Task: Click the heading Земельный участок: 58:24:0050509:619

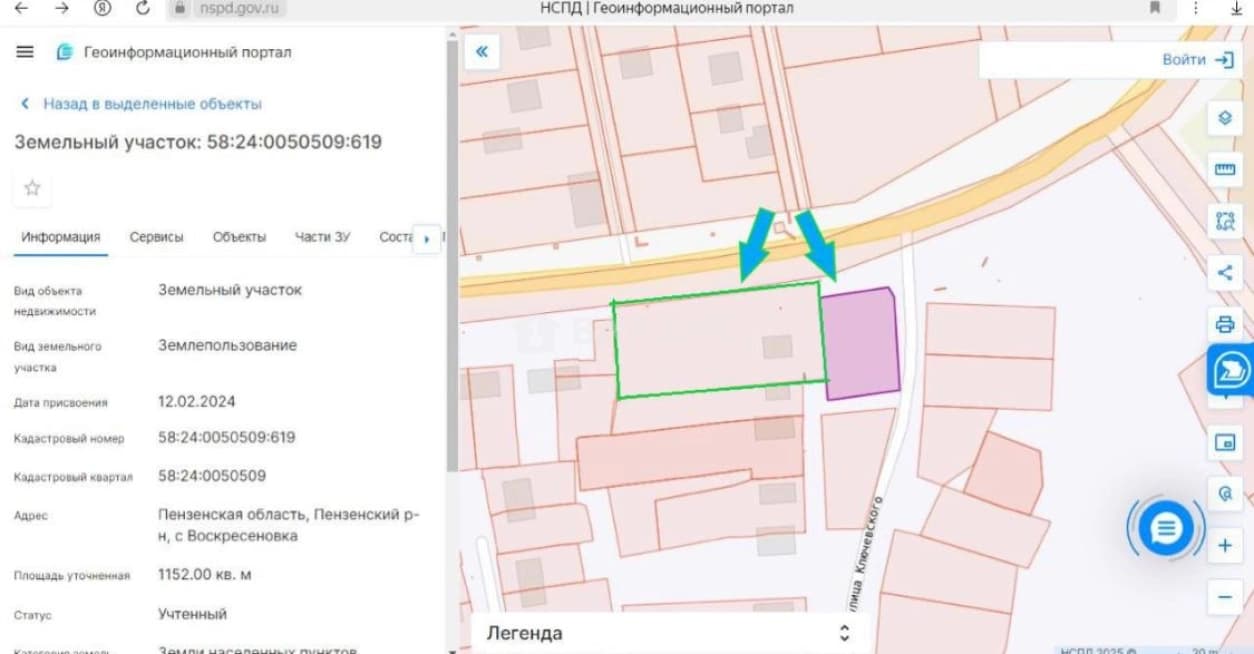Action: click(x=198, y=142)
